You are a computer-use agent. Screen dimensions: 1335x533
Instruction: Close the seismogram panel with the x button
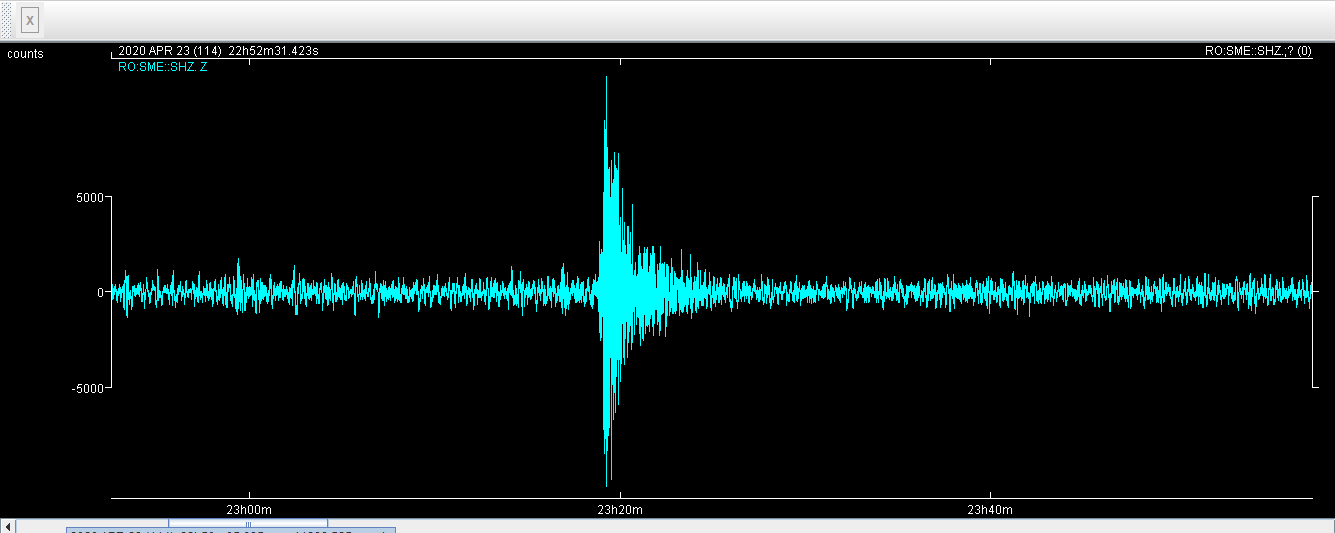pos(30,20)
